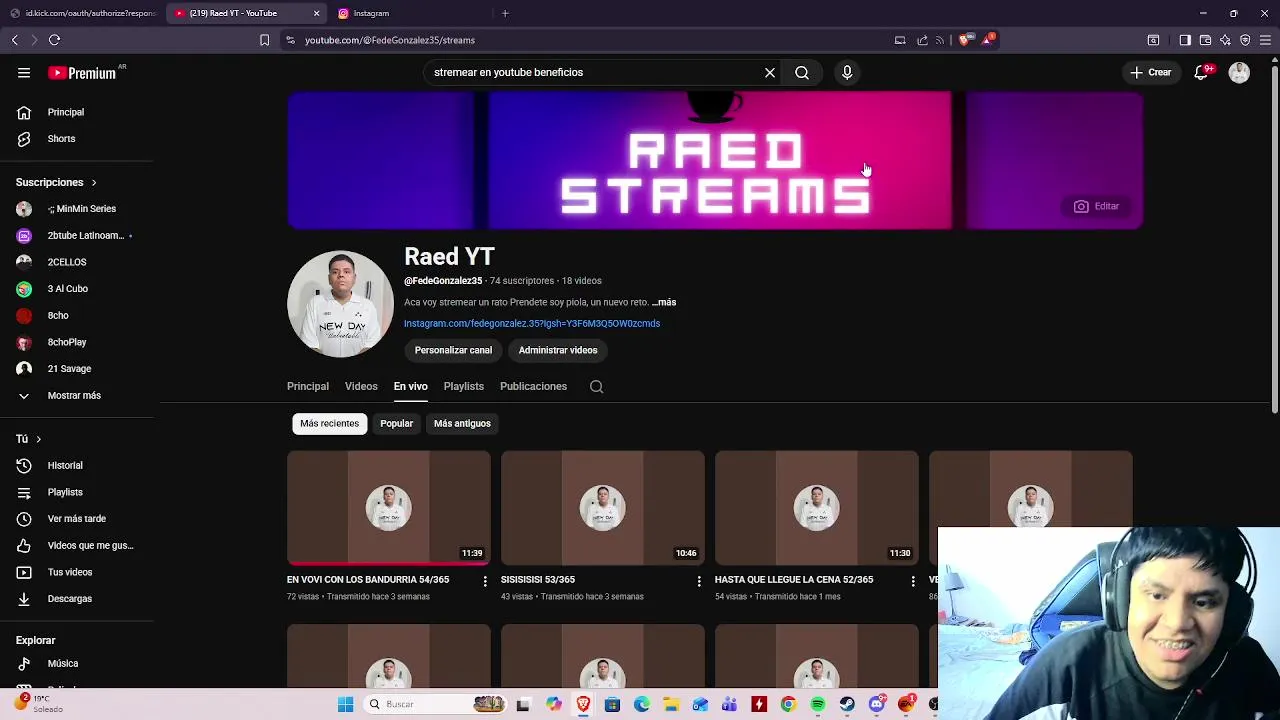Go back in the browser

(14, 40)
